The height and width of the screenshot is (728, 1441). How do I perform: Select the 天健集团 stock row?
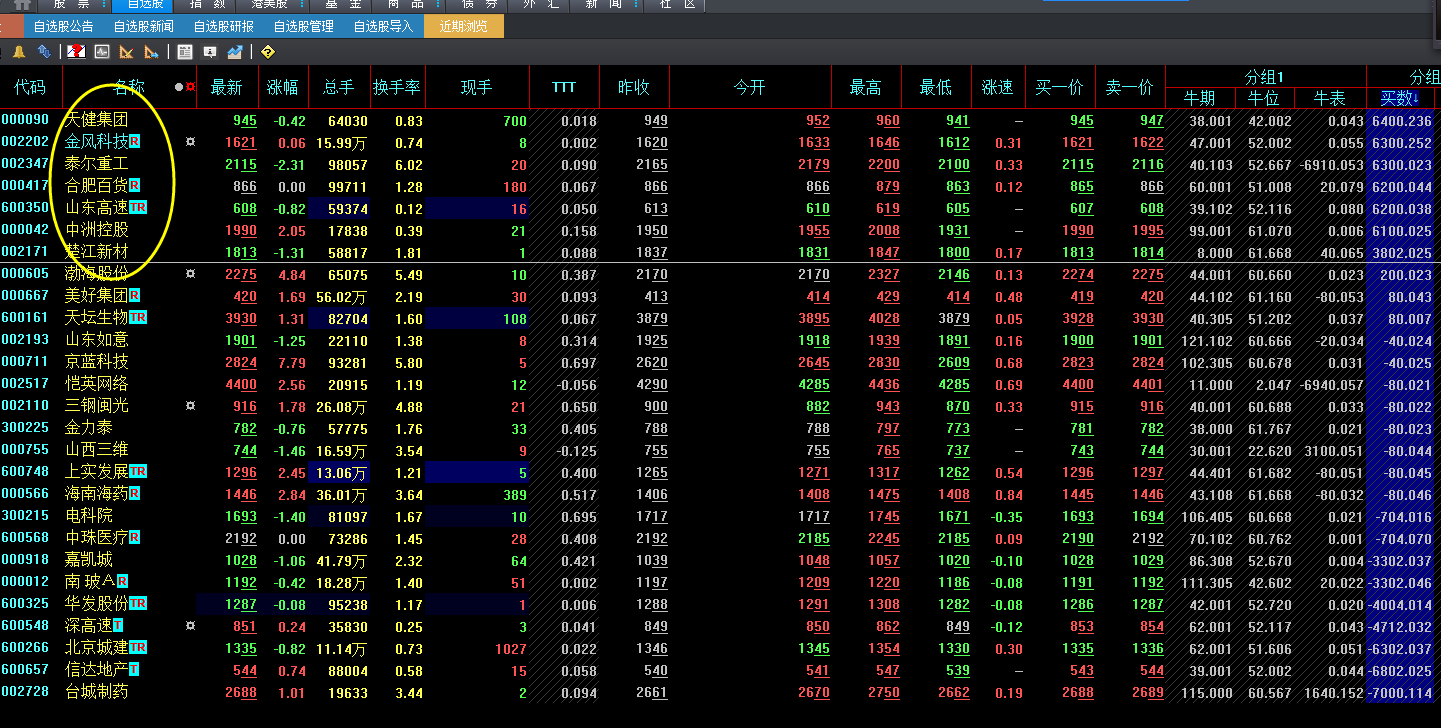pyautogui.click(x=97, y=121)
